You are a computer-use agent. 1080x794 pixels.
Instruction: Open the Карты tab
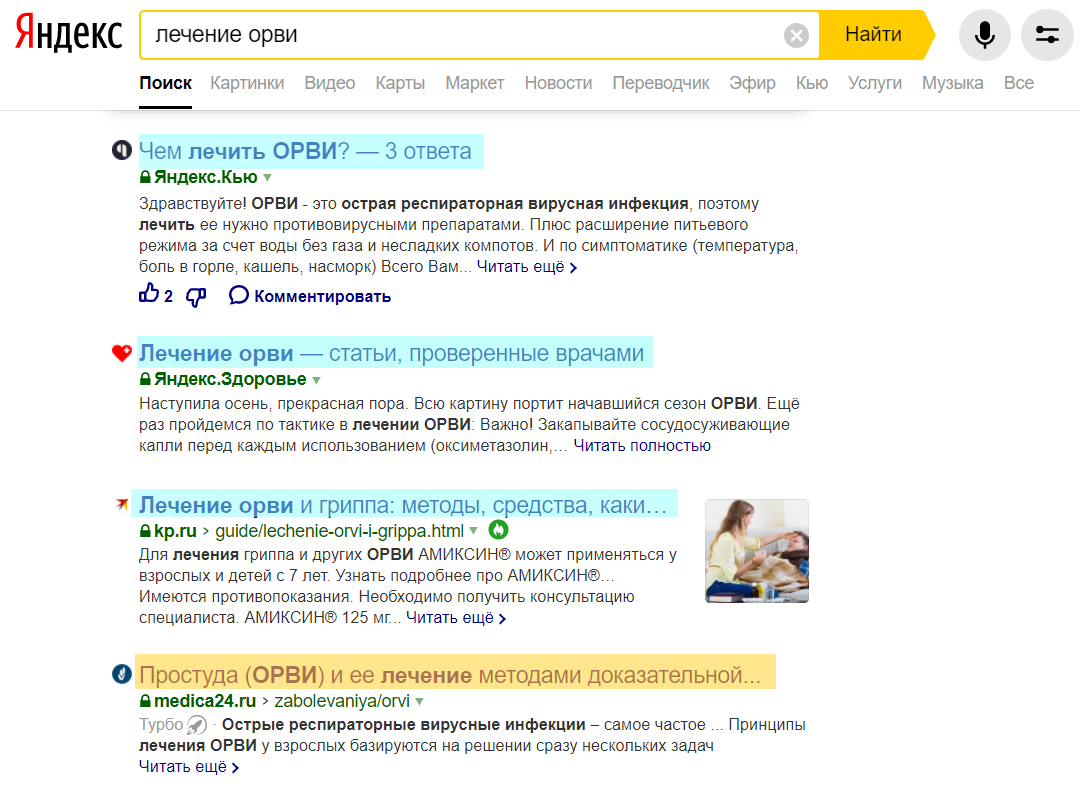(400, 83)
